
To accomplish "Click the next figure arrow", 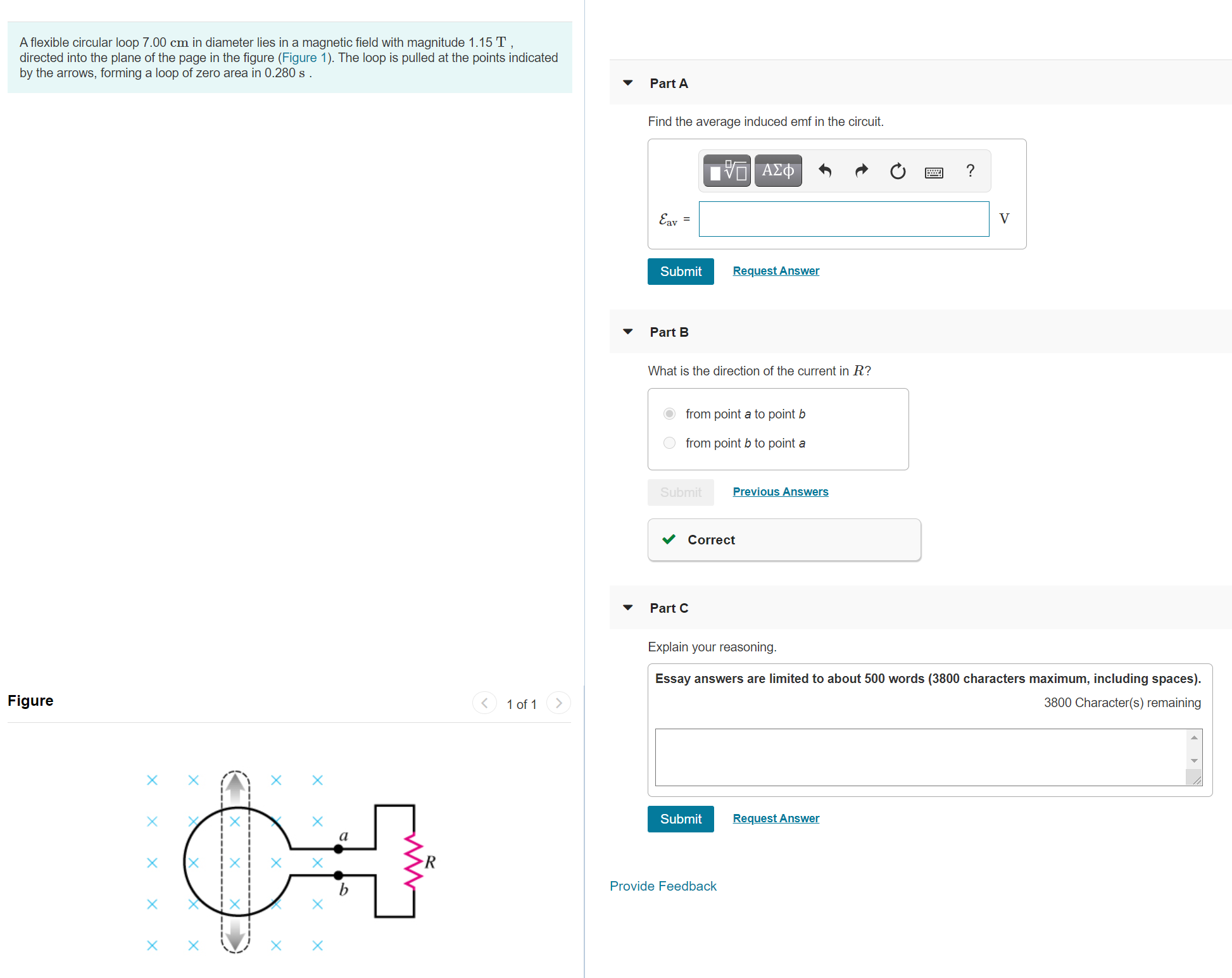I will [x=558, y=703].
